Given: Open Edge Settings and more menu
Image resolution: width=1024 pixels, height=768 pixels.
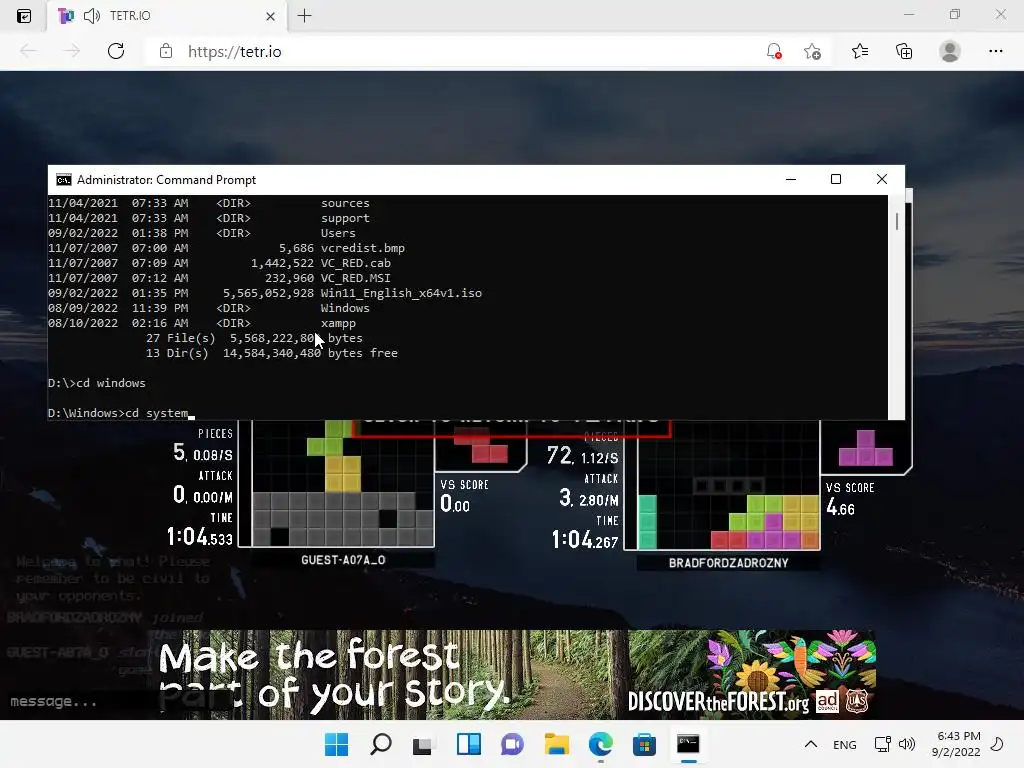Looking at the screenshot, I should 995,51.
